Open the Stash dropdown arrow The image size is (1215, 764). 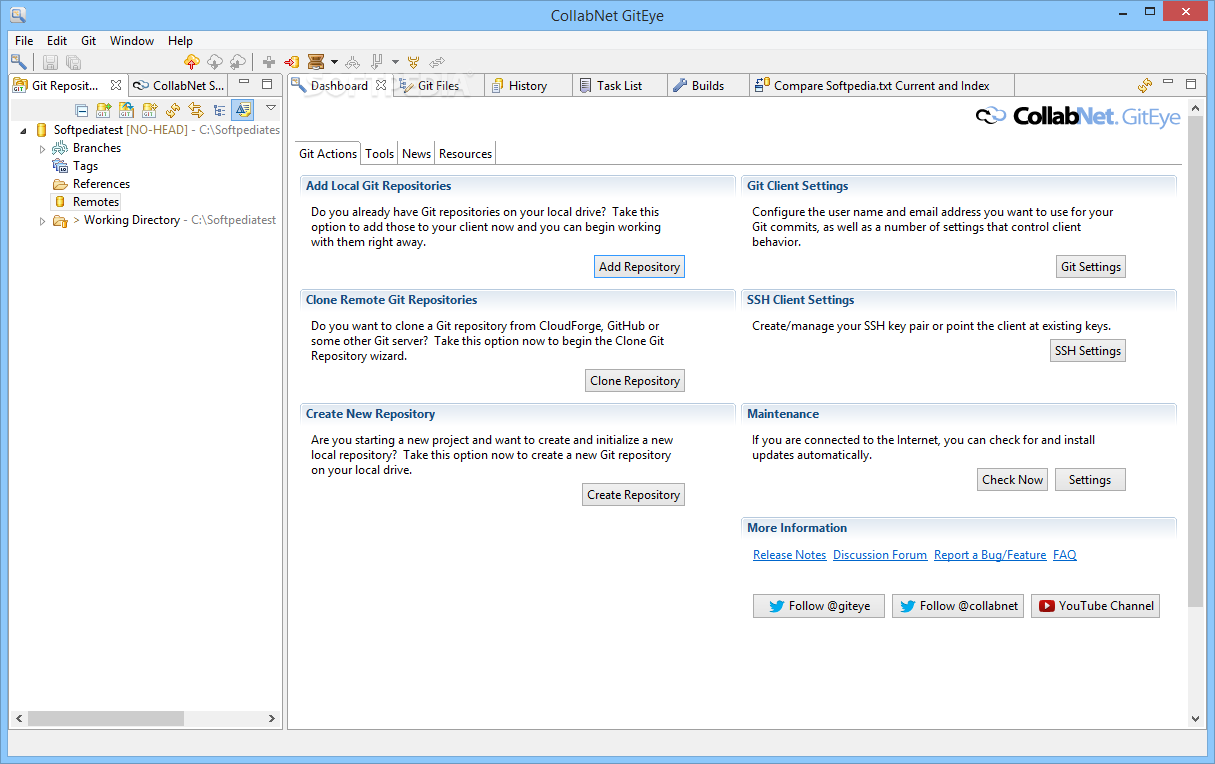[x=334, y=62]
